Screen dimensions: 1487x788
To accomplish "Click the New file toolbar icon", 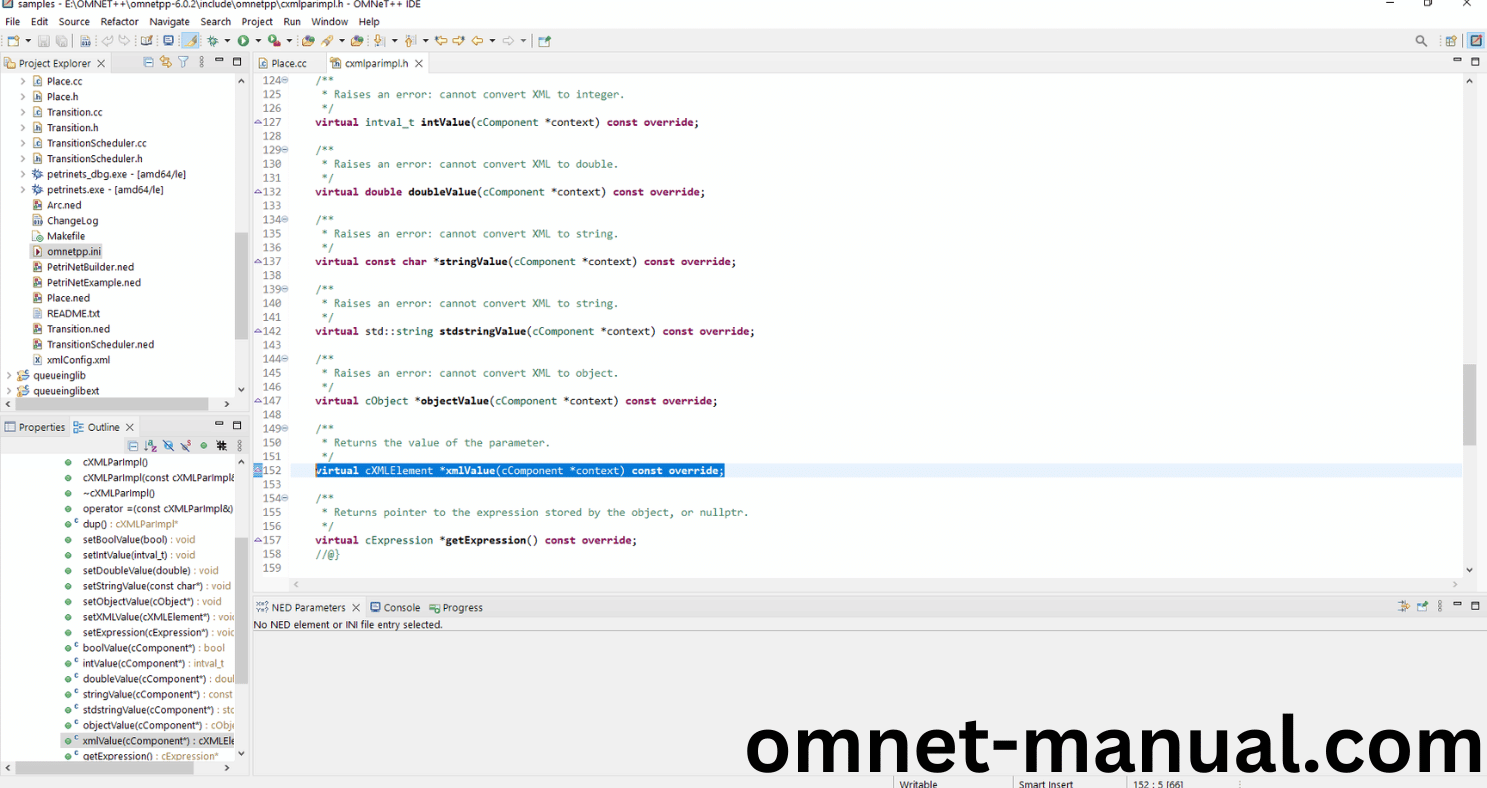I will coord(12,41).
